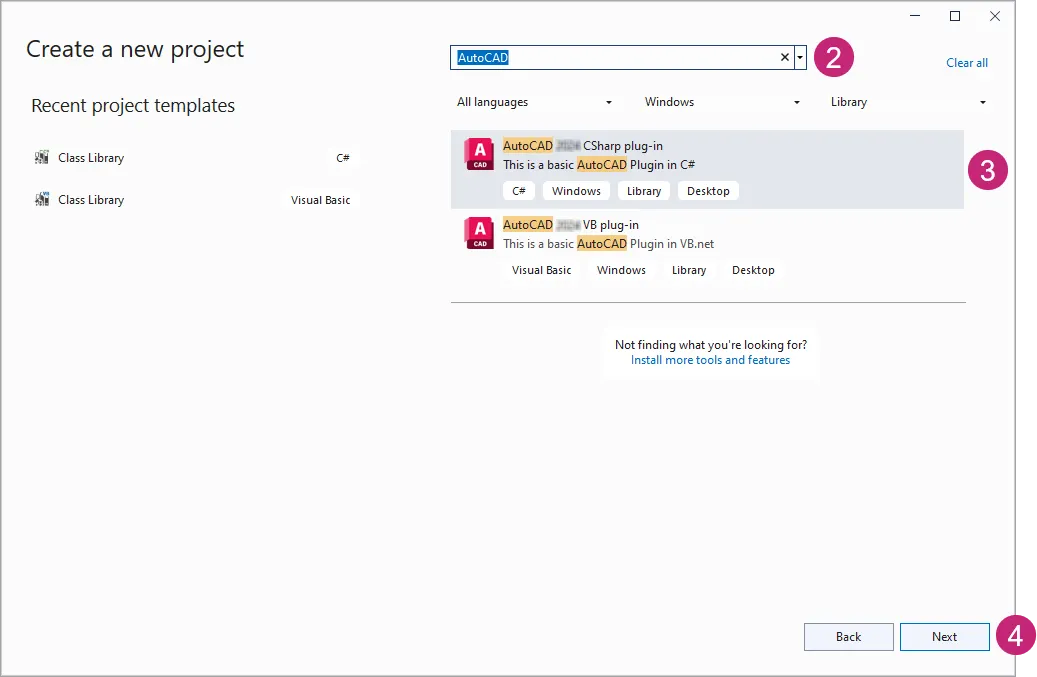Open the search history dropdown arrow
Screen dimensions: 1037x677
[800, 58]
